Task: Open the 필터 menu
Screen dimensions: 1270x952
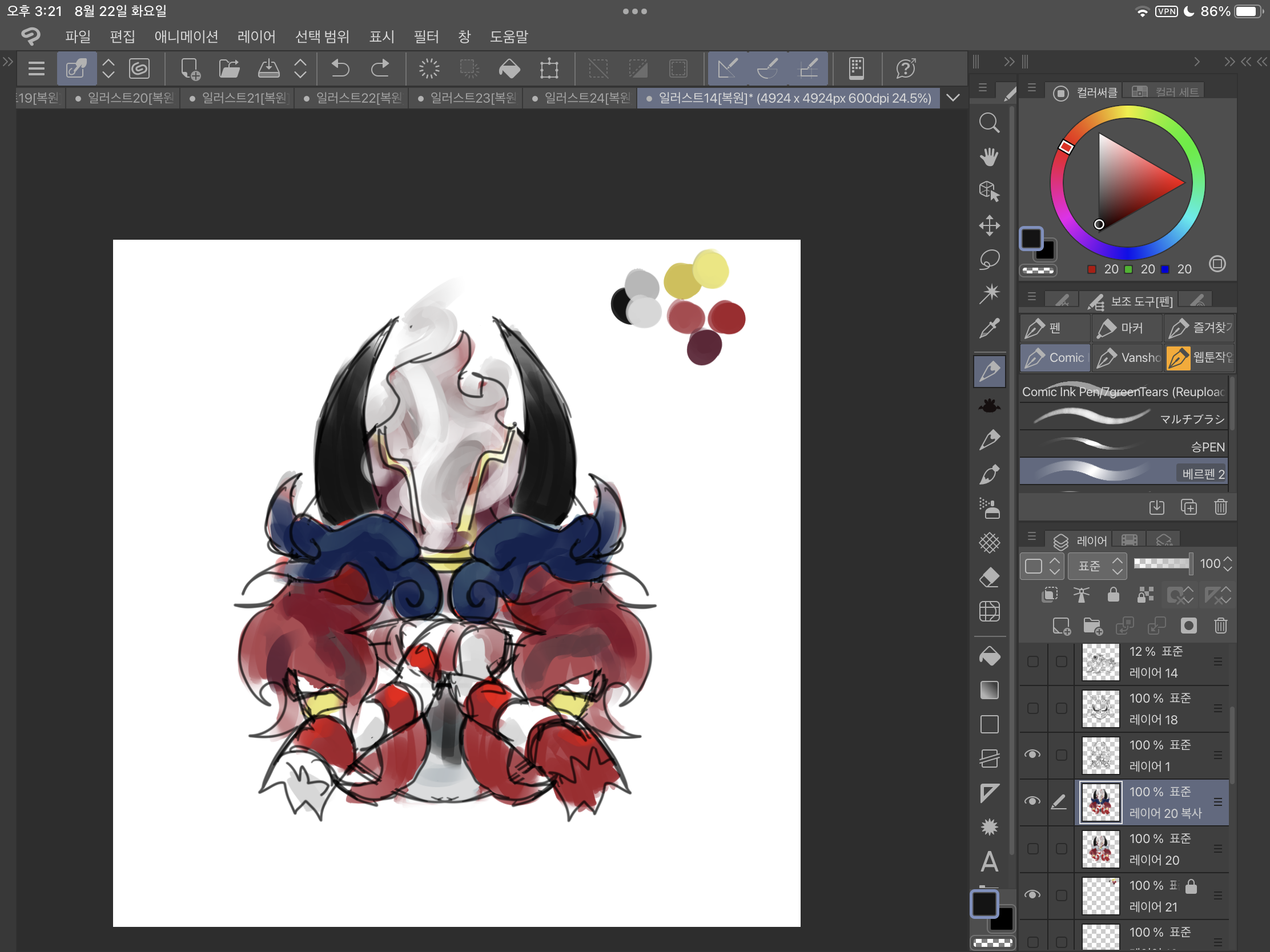Action: click(x=426, y=37)
